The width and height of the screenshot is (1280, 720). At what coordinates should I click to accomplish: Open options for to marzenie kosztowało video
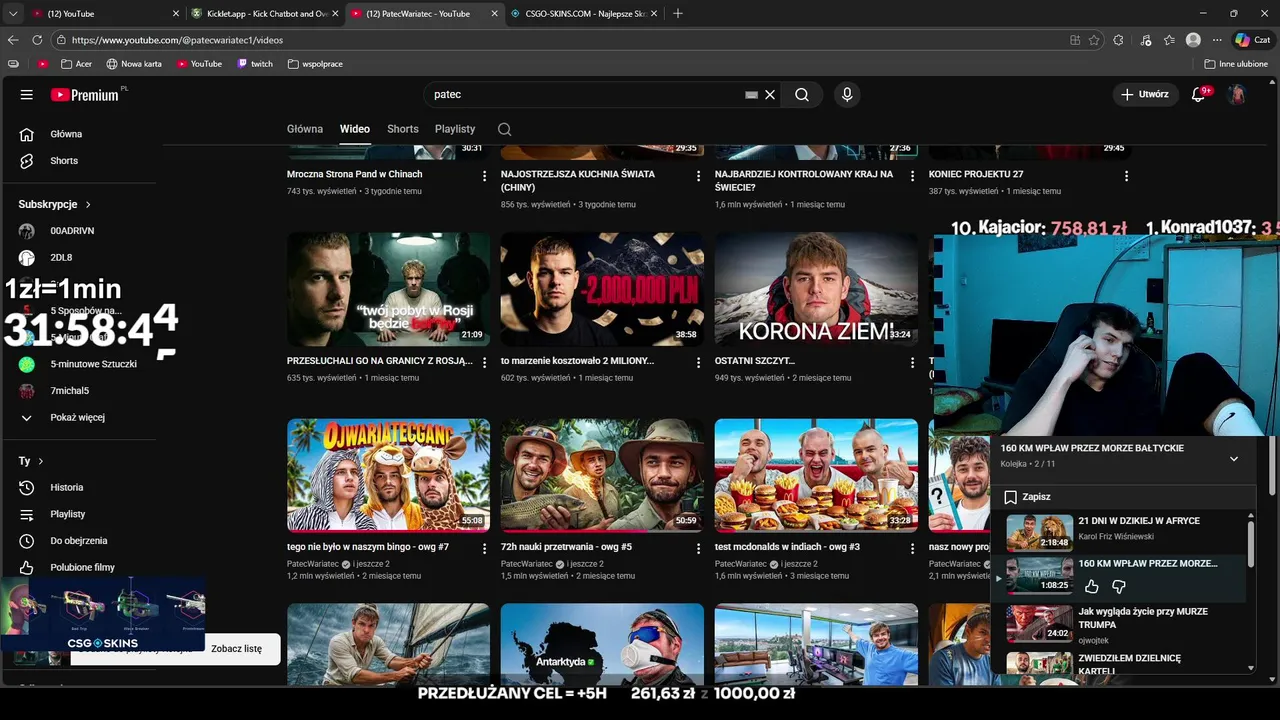[x=699, y=363]
